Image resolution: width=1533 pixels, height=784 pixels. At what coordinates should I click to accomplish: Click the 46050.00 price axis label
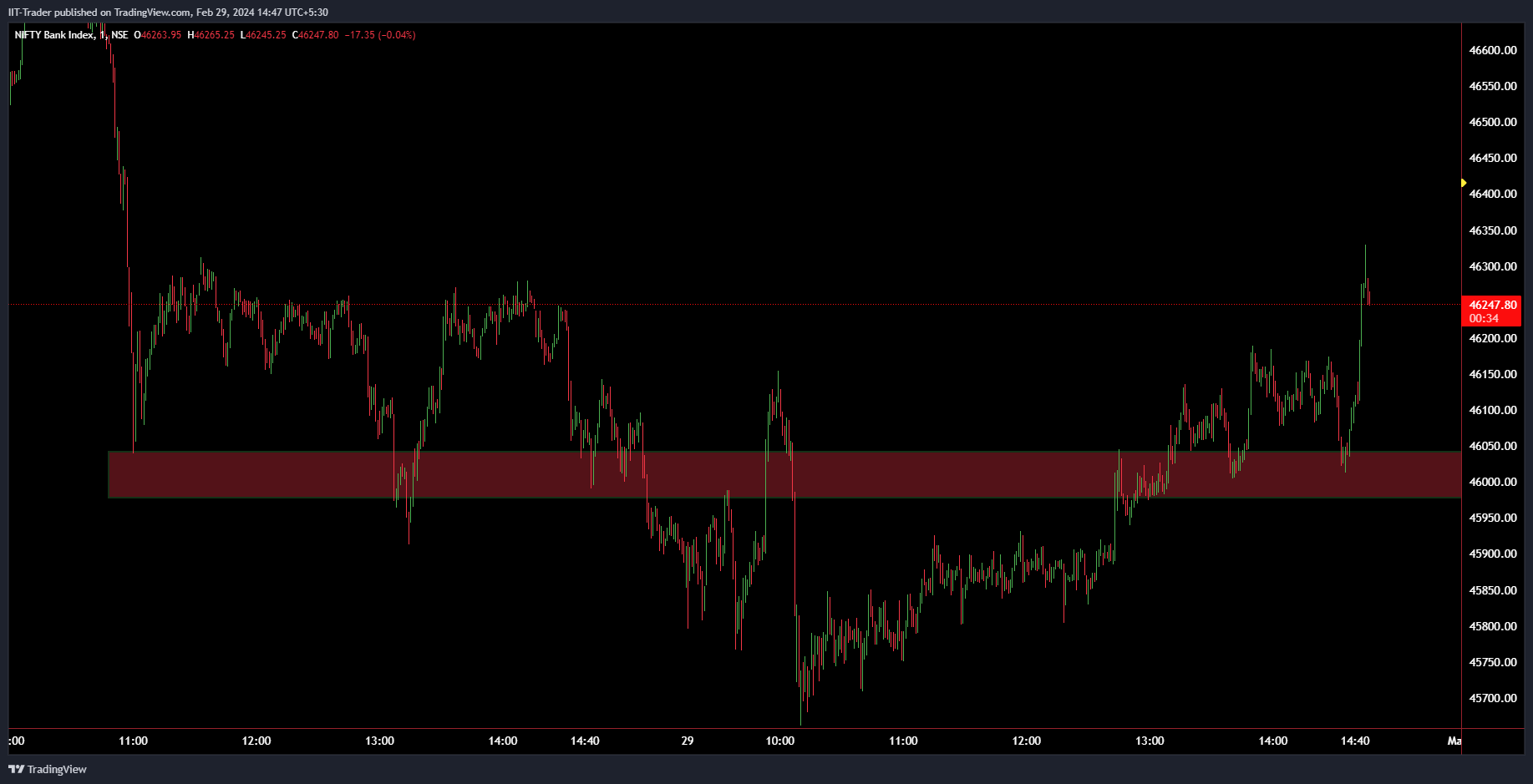point(1492,446)
